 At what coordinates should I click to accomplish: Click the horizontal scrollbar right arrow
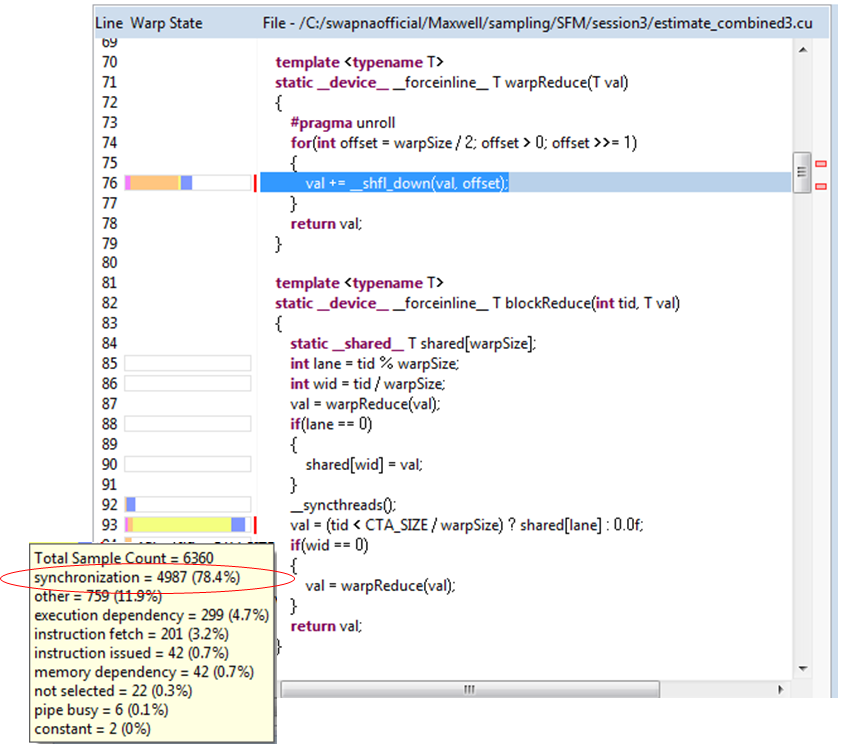point(780,689)
